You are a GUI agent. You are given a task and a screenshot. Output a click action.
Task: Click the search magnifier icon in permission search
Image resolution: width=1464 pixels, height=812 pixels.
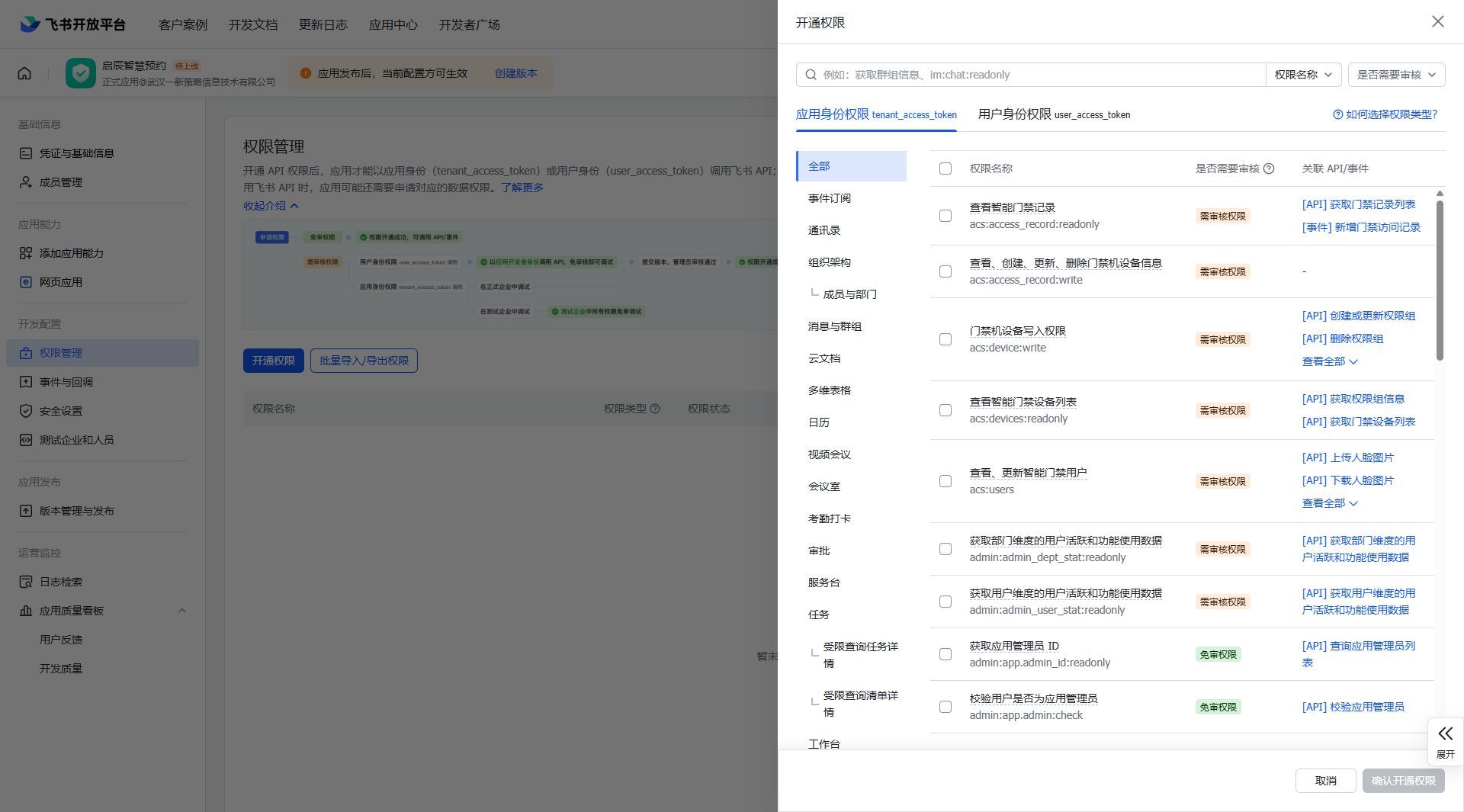811,75
